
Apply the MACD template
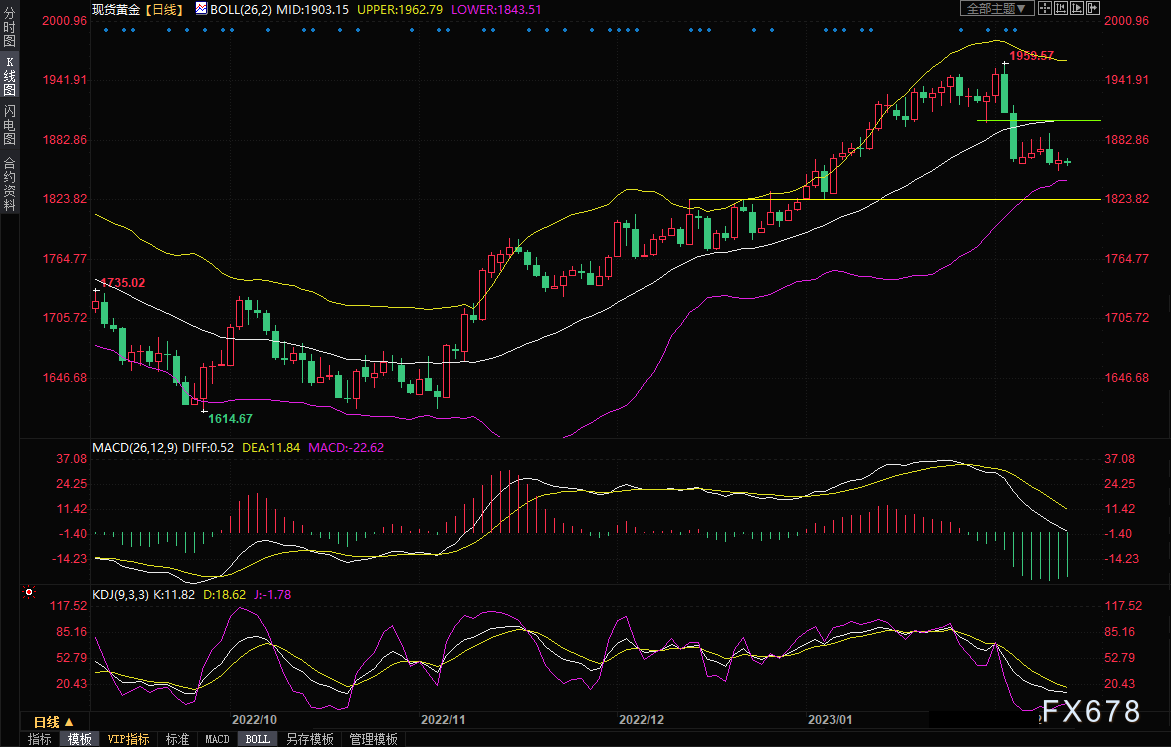pyautogui.click(x=217, y=739)
